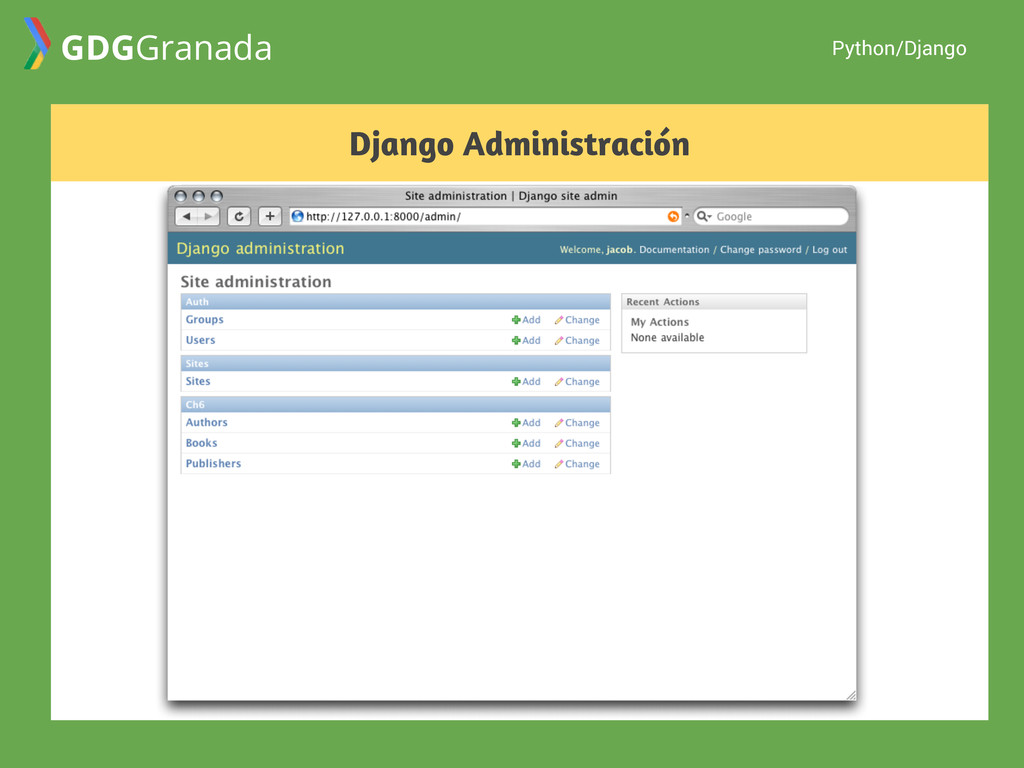Open the Sites model link
The width and height of the screenshot is (1024, 768).
198,381
